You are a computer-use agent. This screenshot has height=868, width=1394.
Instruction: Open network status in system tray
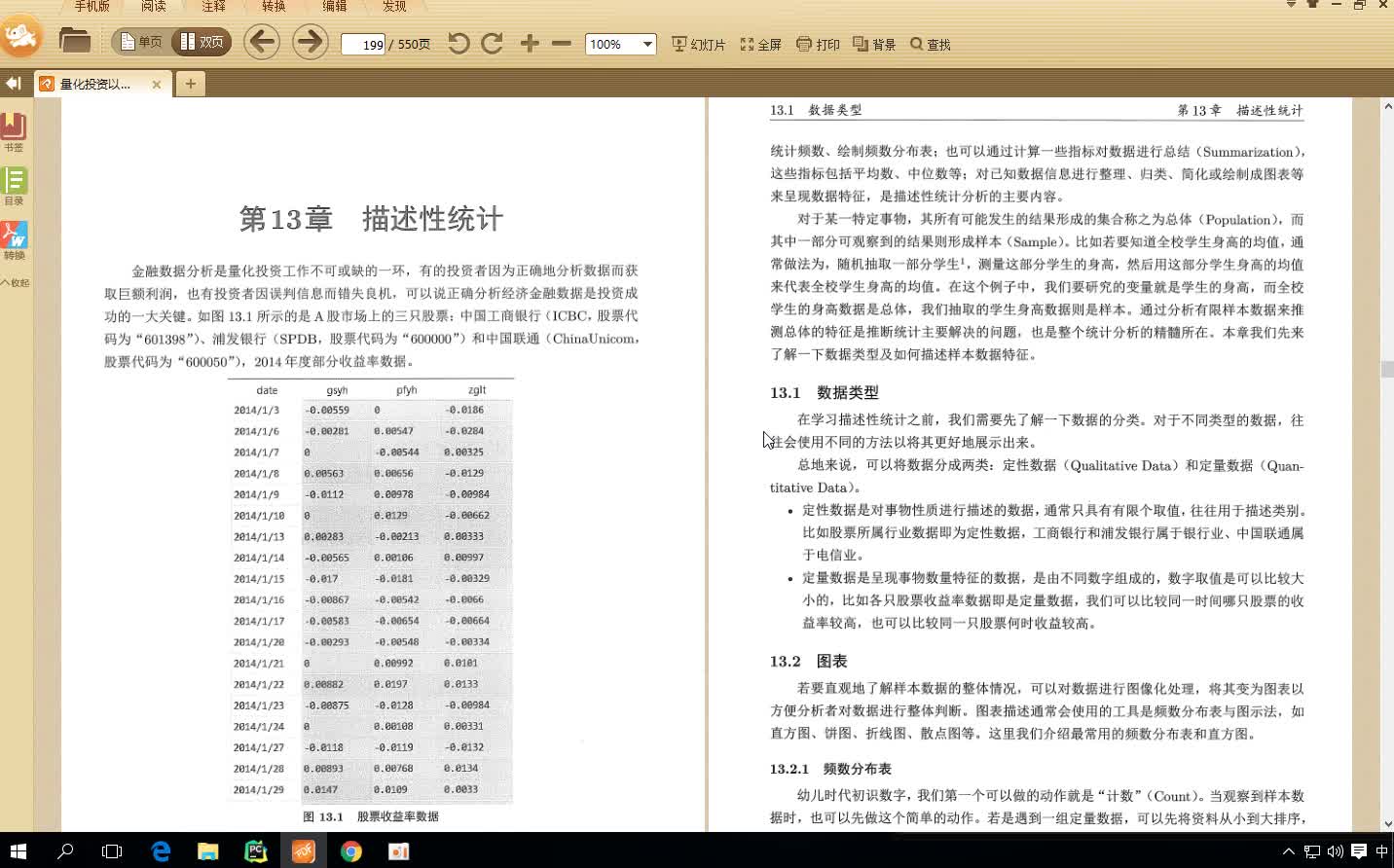1312,851
